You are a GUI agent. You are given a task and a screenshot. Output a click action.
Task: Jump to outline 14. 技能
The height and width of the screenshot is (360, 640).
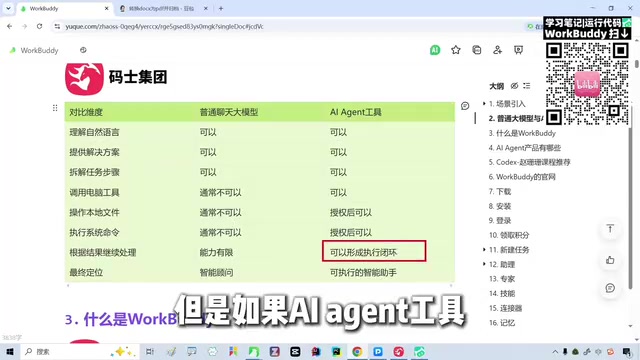pyautogui.click(x=502, y=293)
